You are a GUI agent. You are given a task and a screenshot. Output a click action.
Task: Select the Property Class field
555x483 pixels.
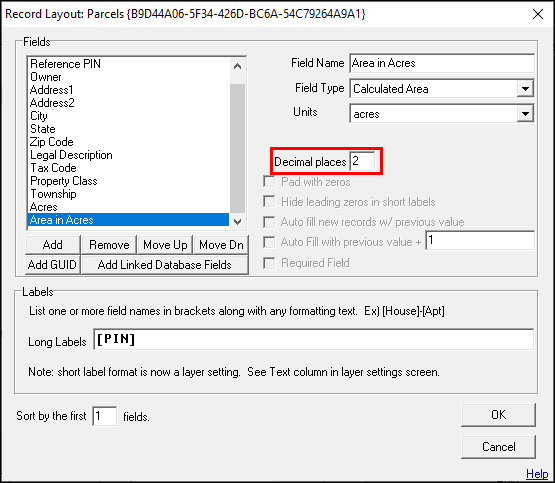click(x=64, y=181)
